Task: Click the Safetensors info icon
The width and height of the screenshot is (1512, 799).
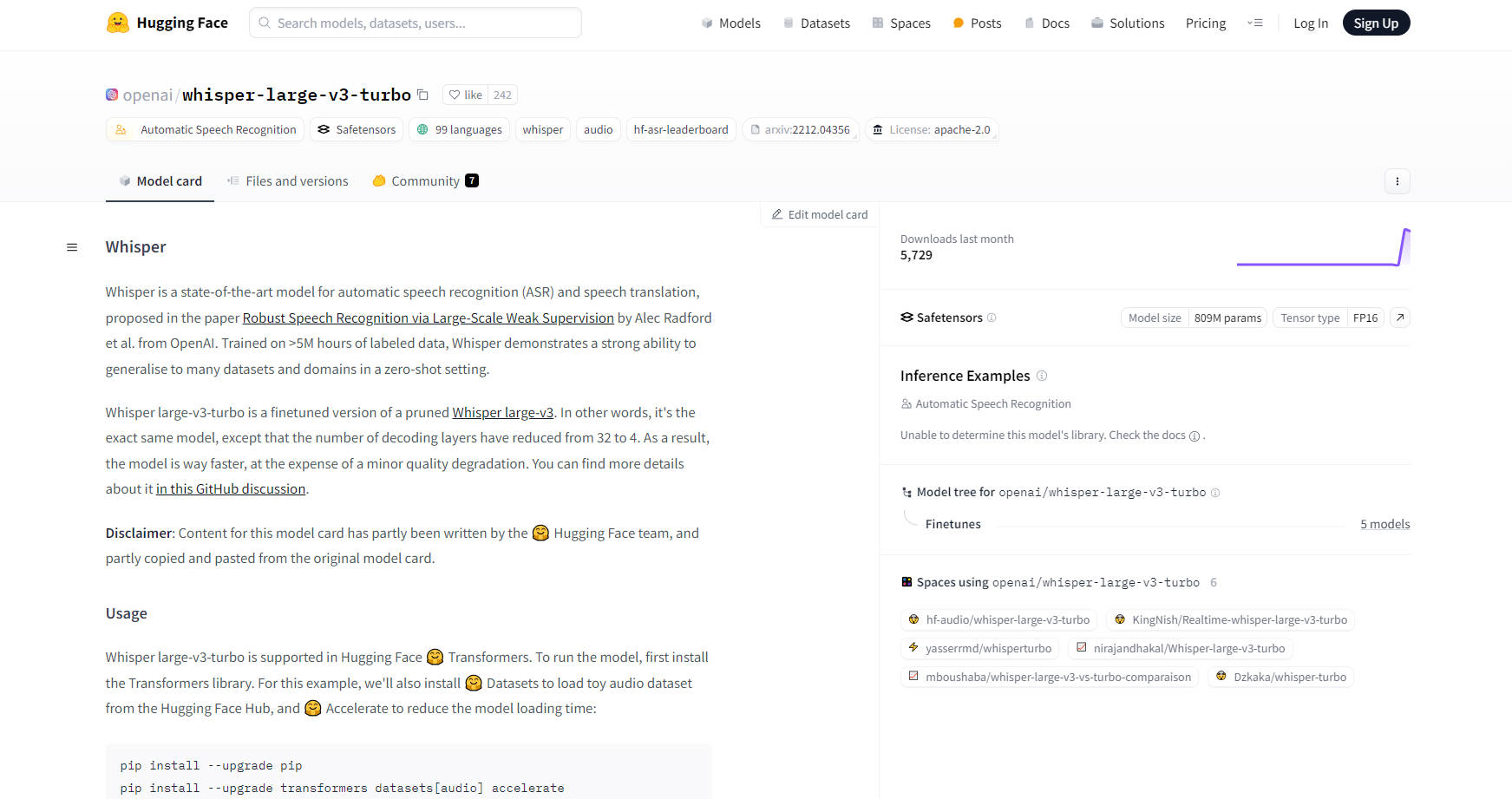Action: coord(992,318)
